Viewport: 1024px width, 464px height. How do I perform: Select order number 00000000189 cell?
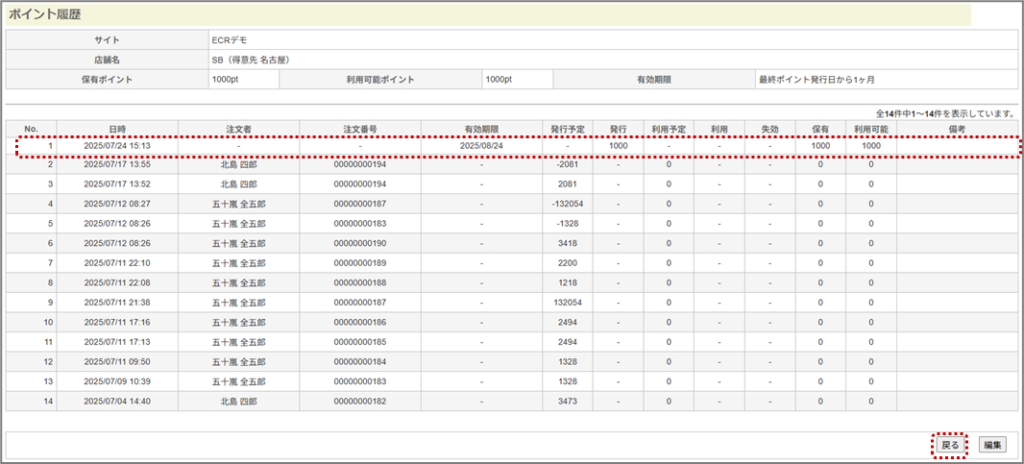[x=360, y=262]
